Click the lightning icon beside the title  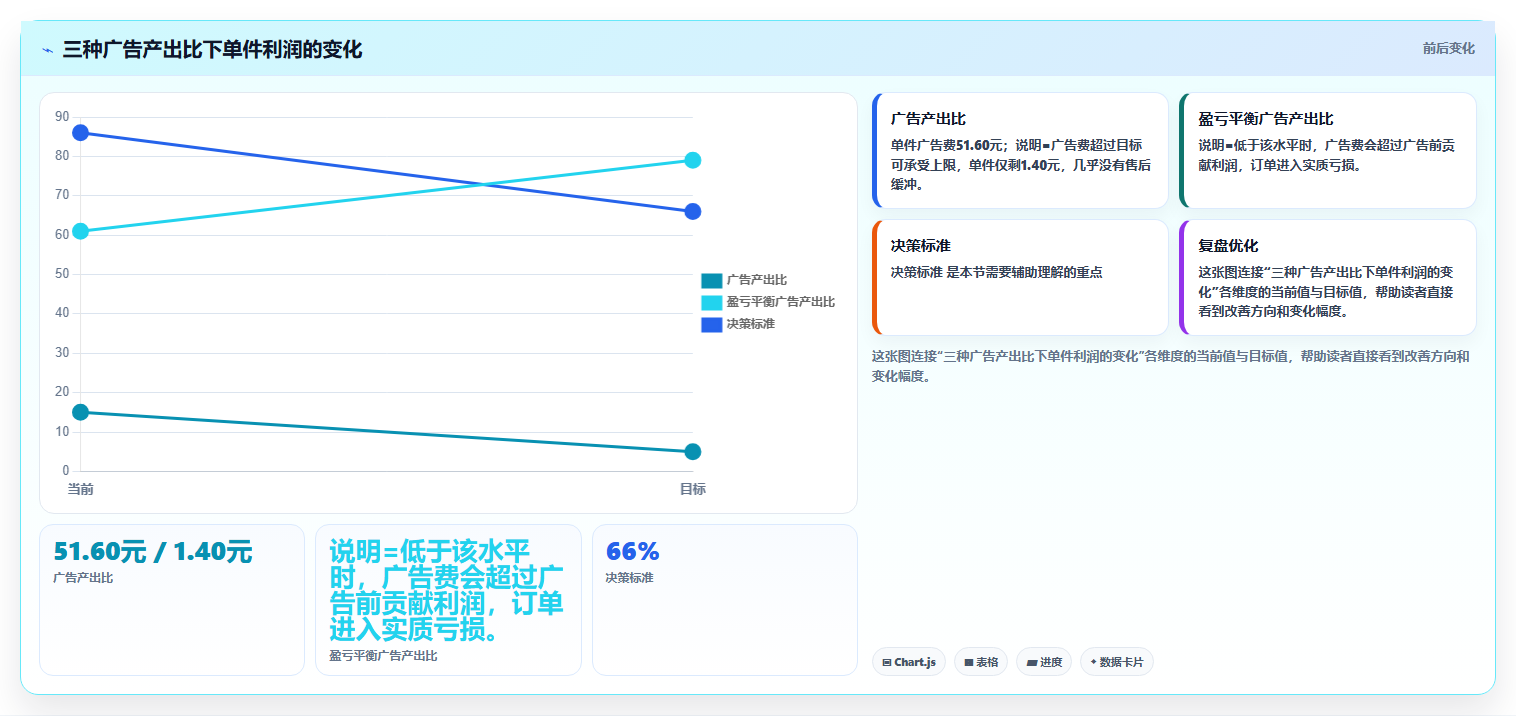tap(47, 50)
